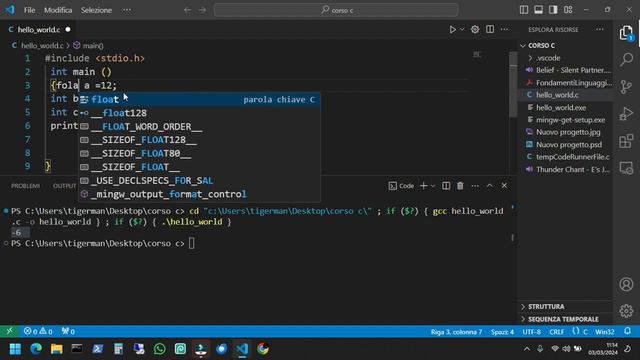Image resolution: width=640 pixels, height=360 pixels.
Task: Open Explorer panel more actions
Action: (x=600, y=29)
